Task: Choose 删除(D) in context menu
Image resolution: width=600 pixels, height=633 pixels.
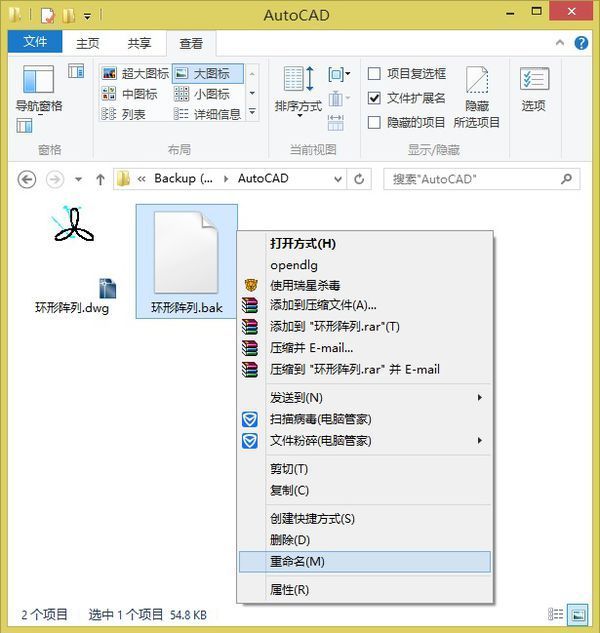Action: pyautogui.click(x=365, y=540)
